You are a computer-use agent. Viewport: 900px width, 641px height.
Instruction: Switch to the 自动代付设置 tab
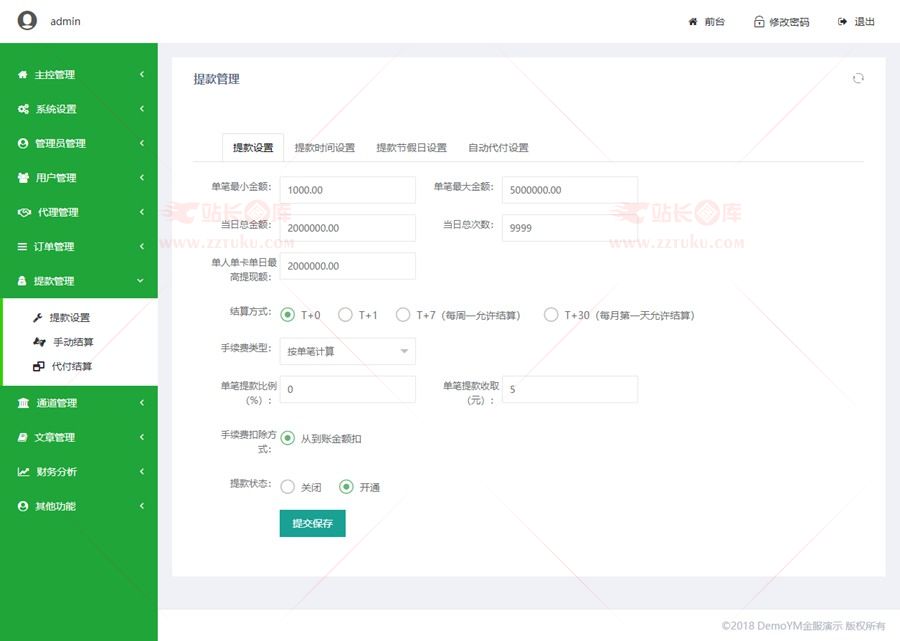tap(498, 148)
